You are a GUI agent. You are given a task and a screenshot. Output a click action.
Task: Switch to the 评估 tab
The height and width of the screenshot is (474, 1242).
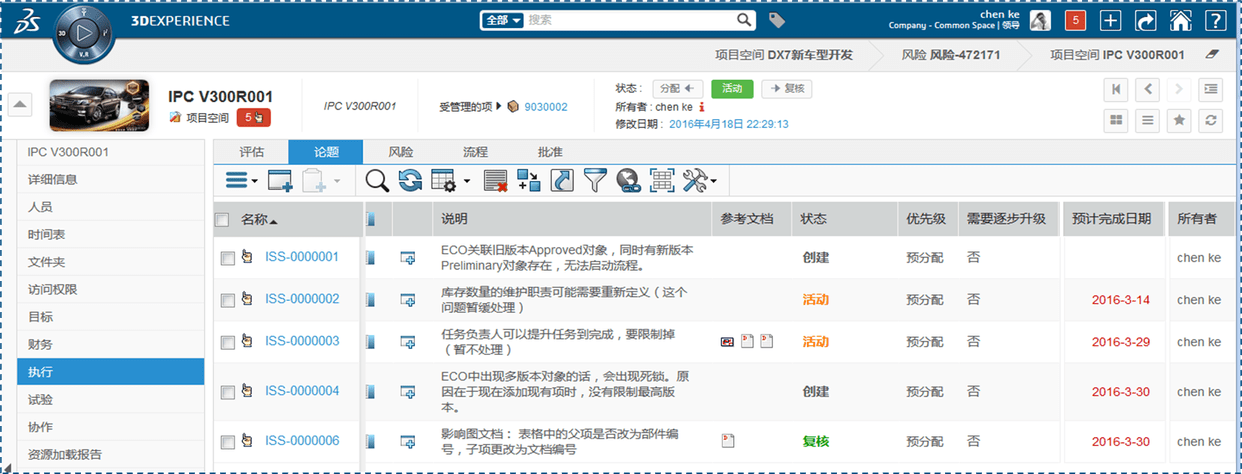(252, 152)
